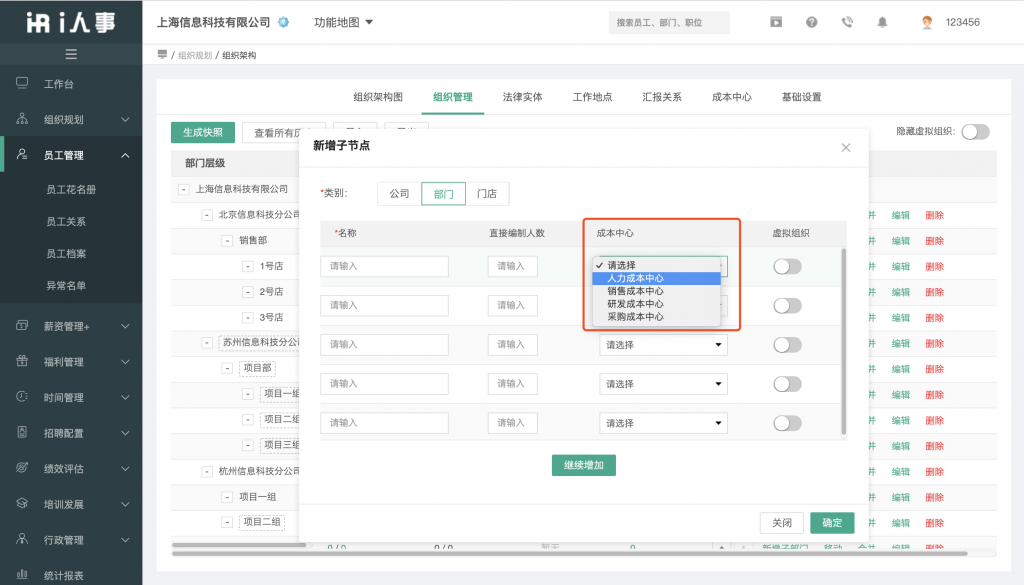Viewport: 1024px width, 585px height.
Task: Click the 福利管理 gift icon
Action: [x=22, y=361]
